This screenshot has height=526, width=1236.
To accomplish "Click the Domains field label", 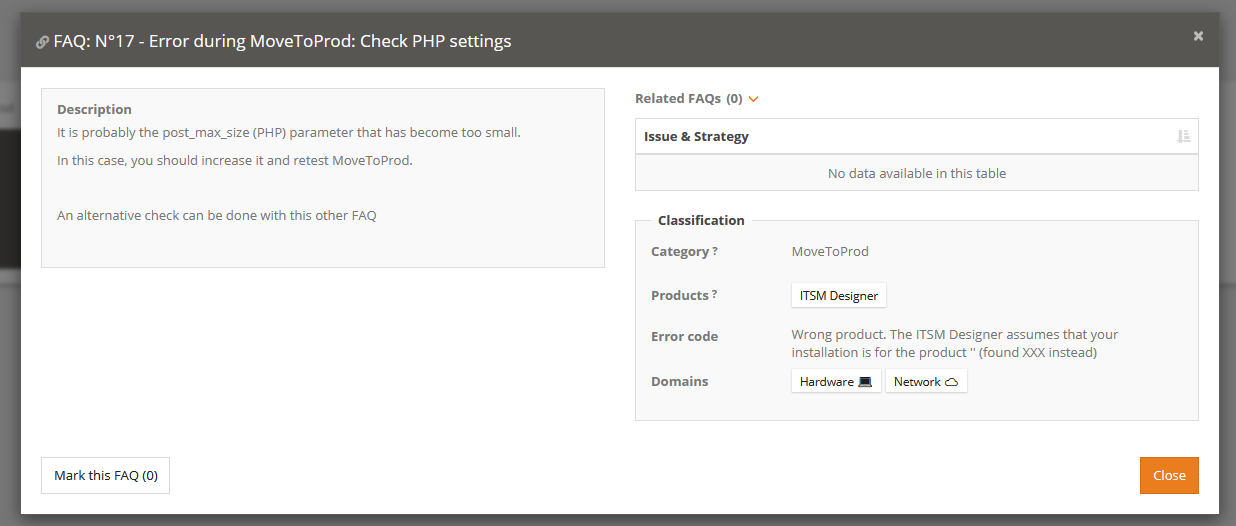I will 679,381.
